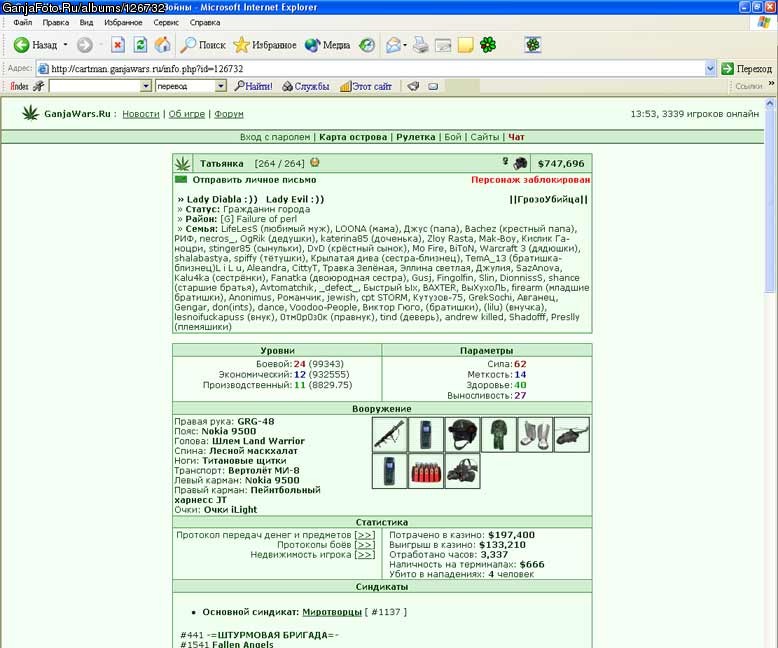778x648 pixels.
Task: Click the Найти! search button
Action: tap(254, 86)
